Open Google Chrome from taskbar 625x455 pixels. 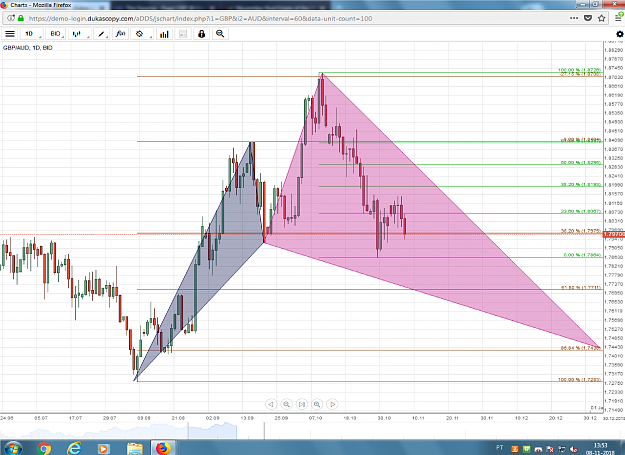[x=44, y=448]
